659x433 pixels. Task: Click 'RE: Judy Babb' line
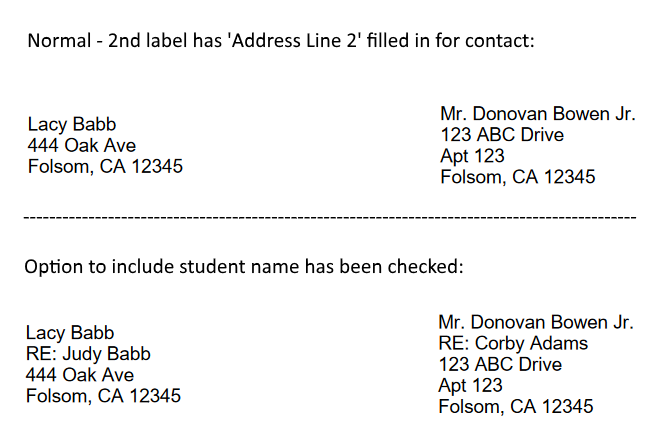[x=88, y=354]
